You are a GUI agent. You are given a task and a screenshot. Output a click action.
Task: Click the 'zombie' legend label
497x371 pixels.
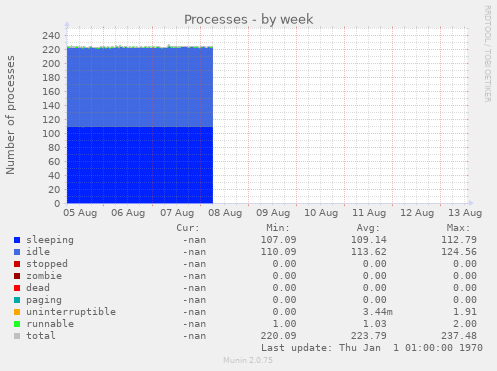point(44,276)
